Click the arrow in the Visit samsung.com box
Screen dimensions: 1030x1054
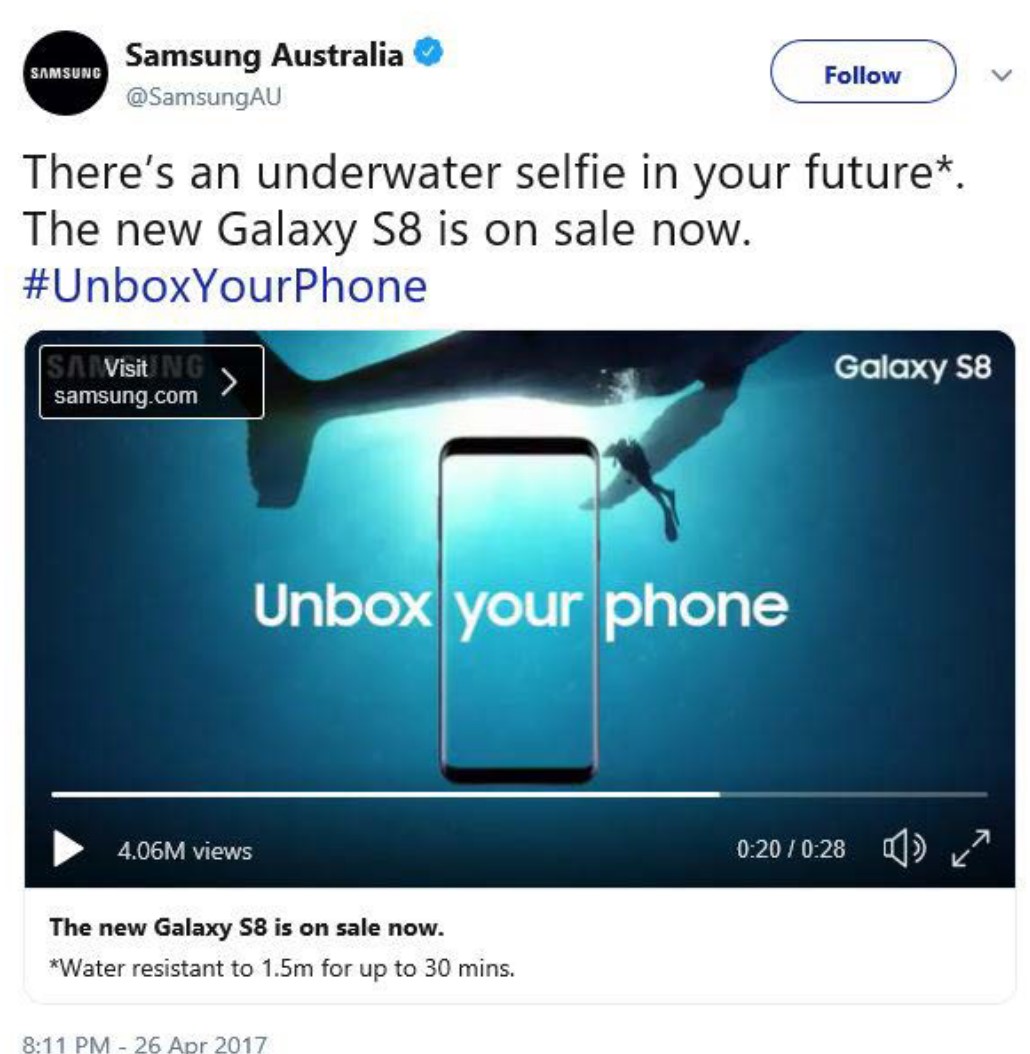click(229, 382)
